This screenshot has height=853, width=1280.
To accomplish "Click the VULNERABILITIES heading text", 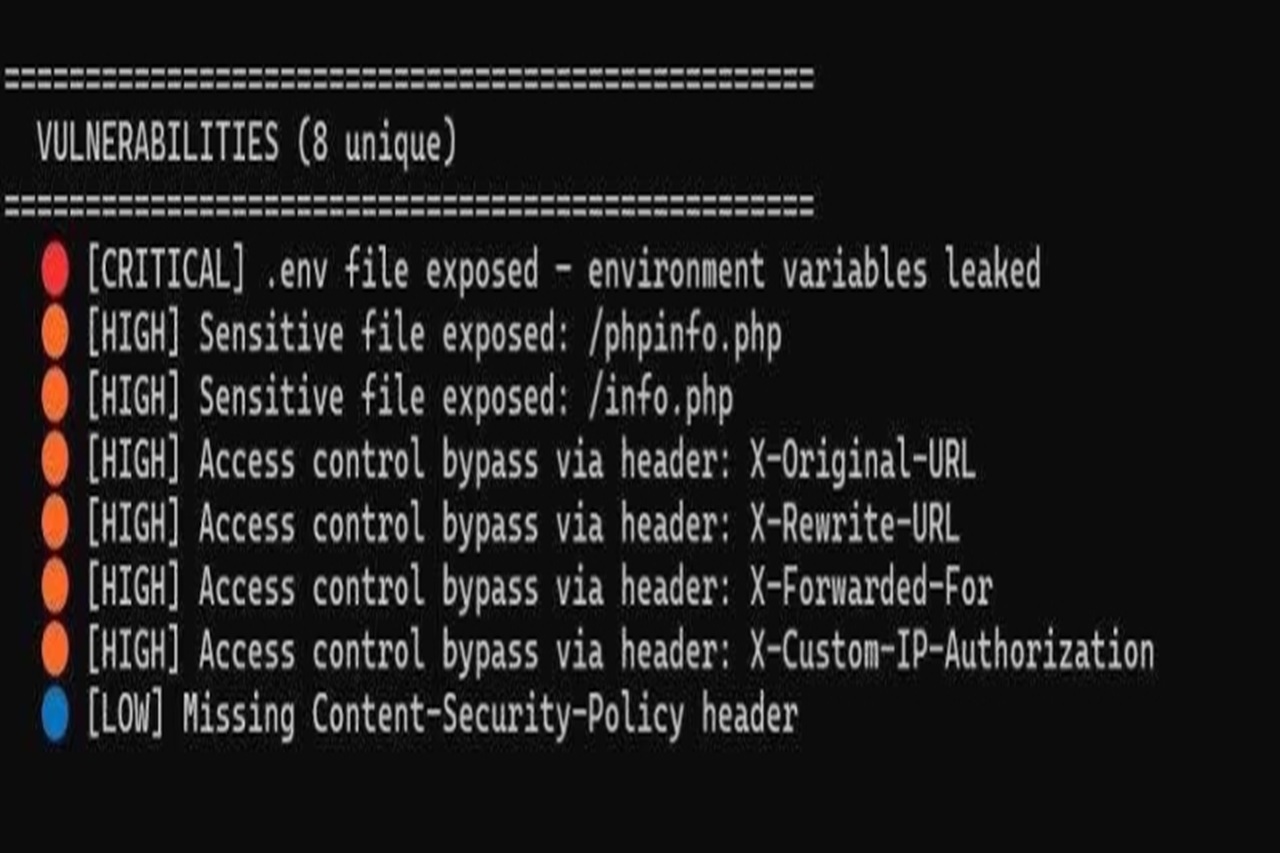I will click(157, 144).
